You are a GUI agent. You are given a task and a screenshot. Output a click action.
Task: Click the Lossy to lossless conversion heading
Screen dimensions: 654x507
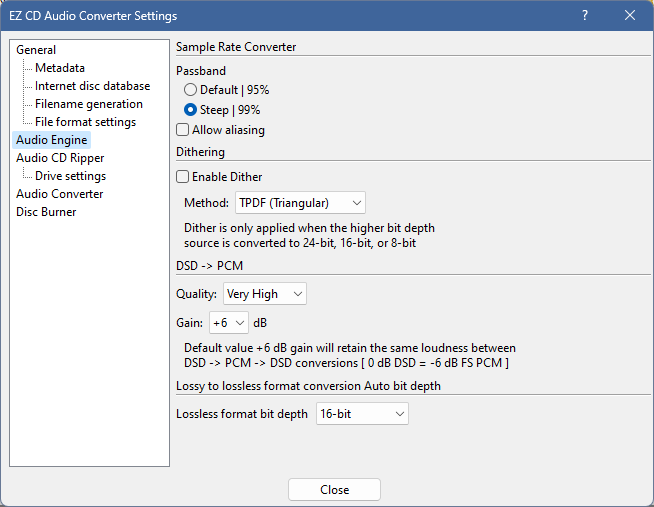[x=308, y=386]
